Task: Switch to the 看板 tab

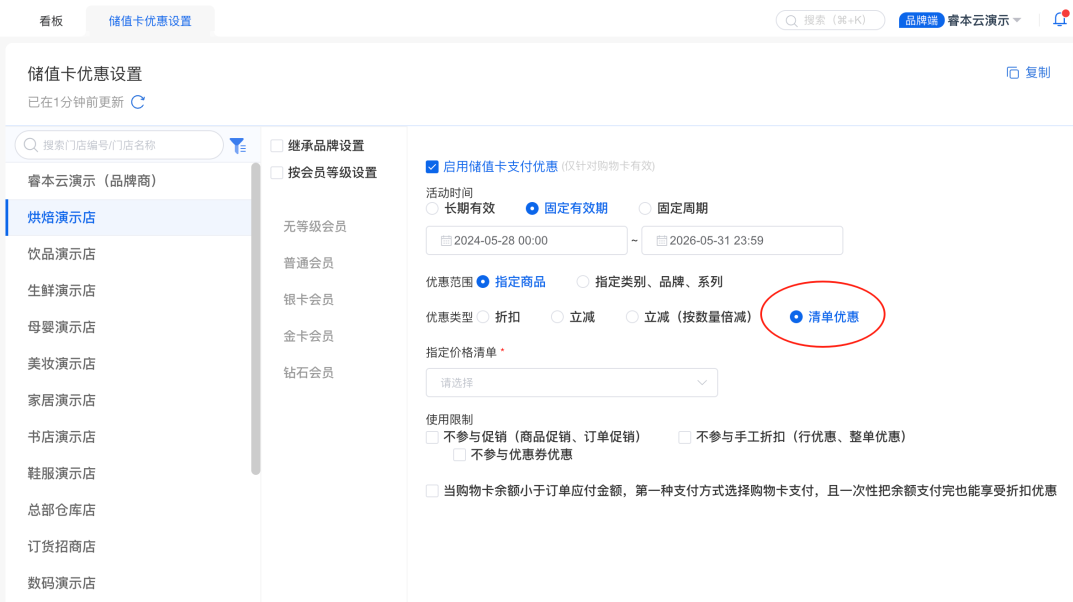Action: click(51, 20)
